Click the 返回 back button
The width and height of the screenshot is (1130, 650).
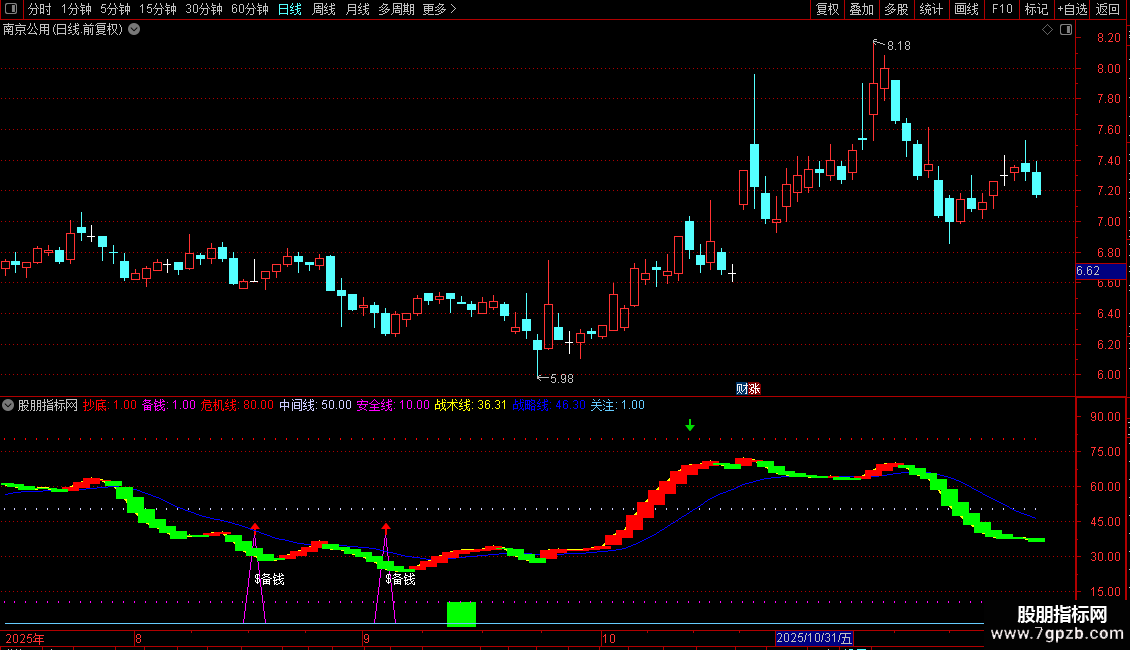[x=1108, y=9]
